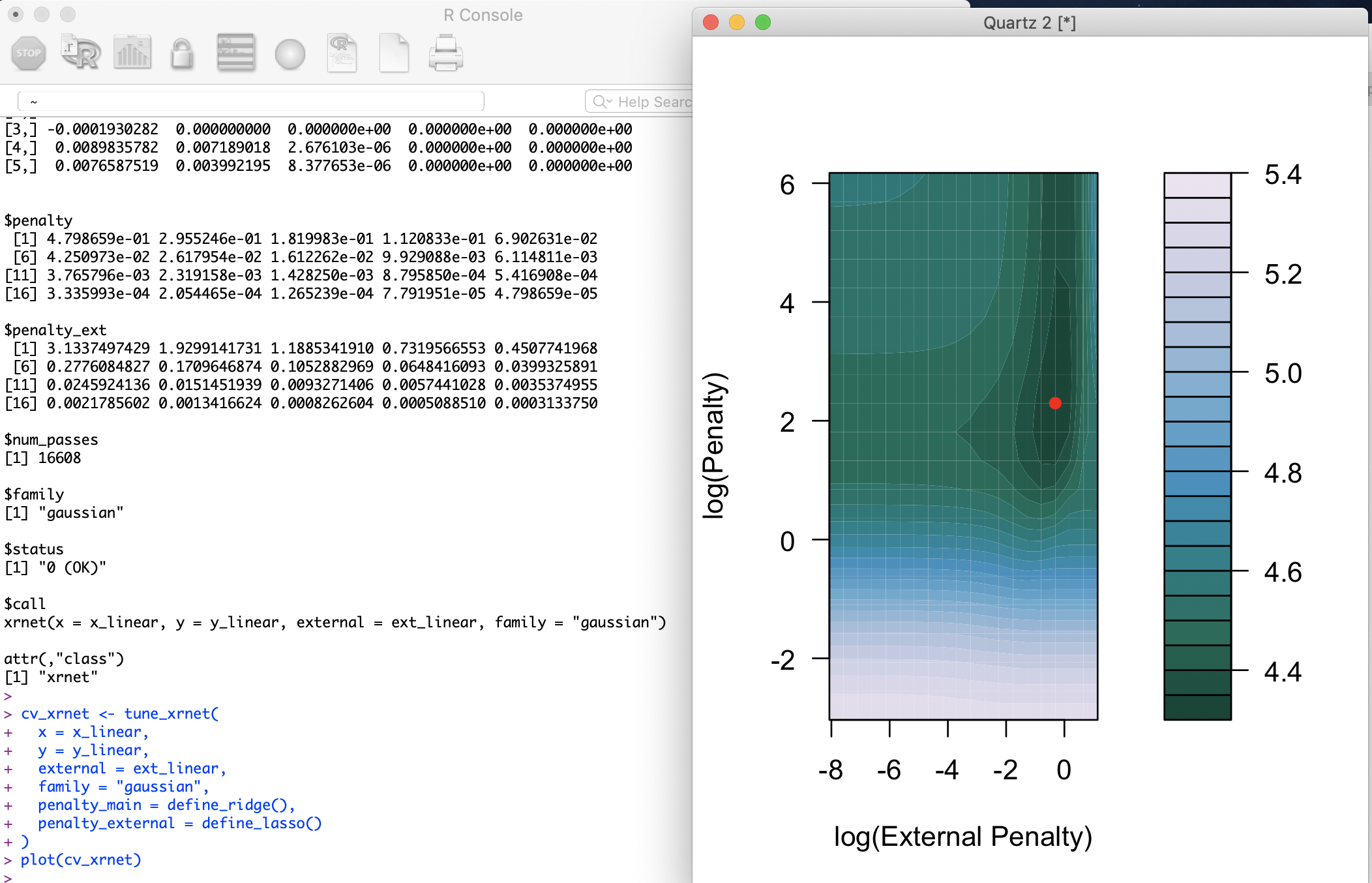1372x883 pixels.
Task: Click the R Console window title
Action: click(x=483, y=15)
